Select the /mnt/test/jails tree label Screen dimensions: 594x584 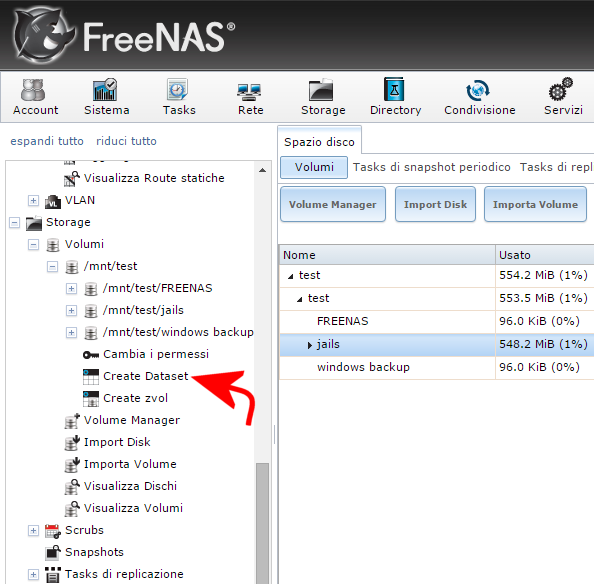pyautogui.click(x=143, y=310)
